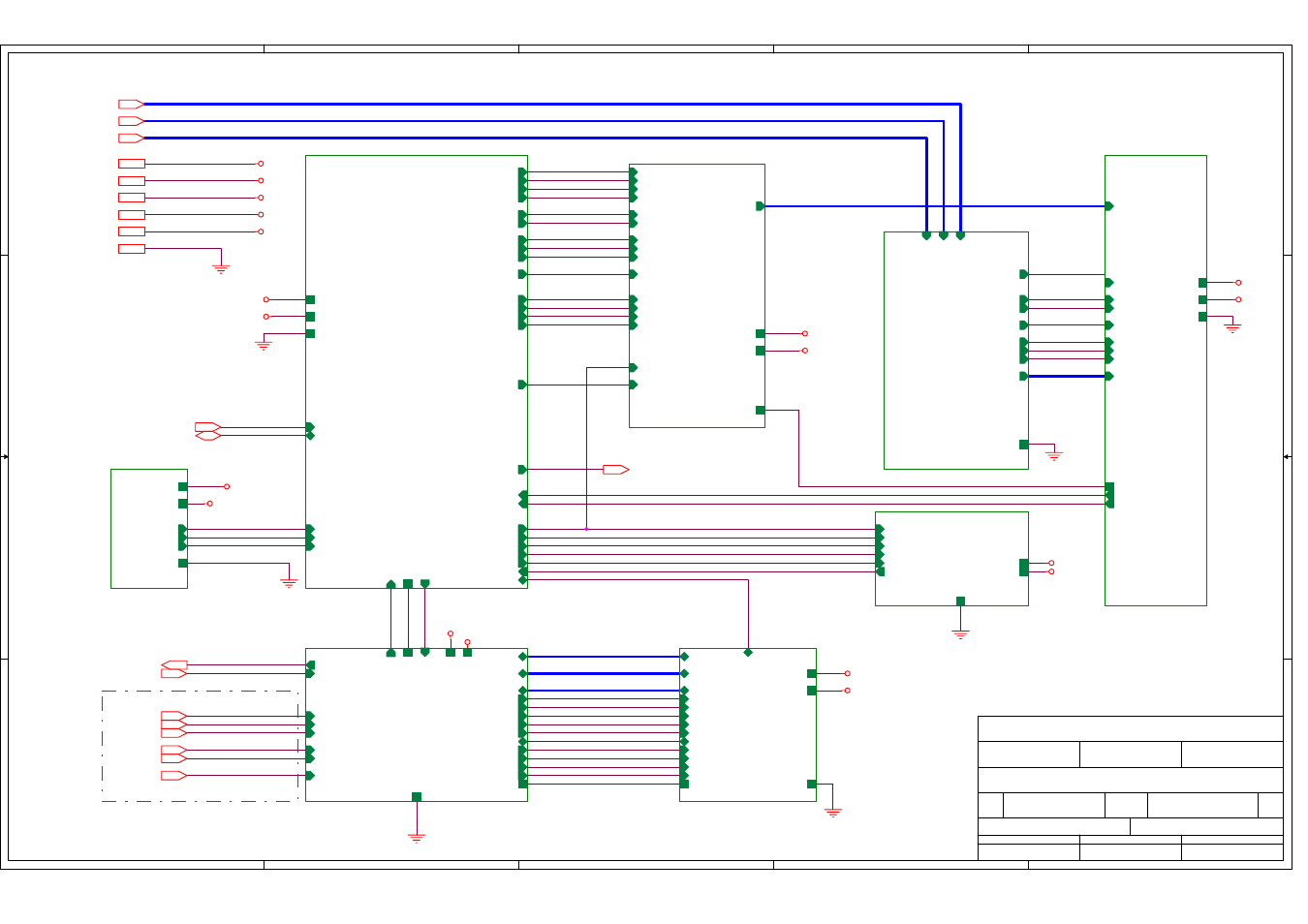Click the topmost red rectangular connector at upper left
1308x924 pixels.
coord(132,164)
